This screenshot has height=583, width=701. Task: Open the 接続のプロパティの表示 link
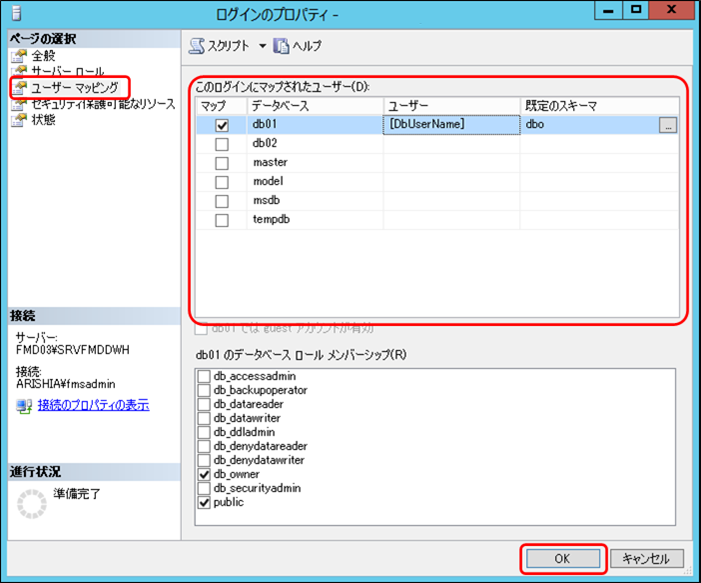pos(93,405)
